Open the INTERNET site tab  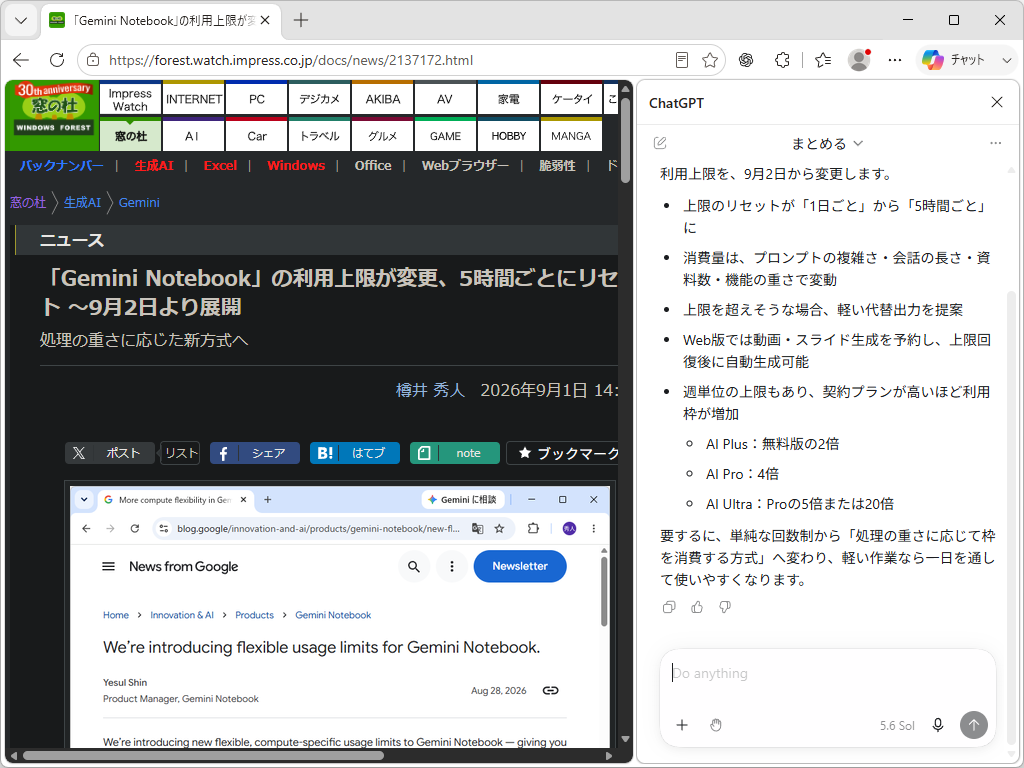[x=193, y=99]
